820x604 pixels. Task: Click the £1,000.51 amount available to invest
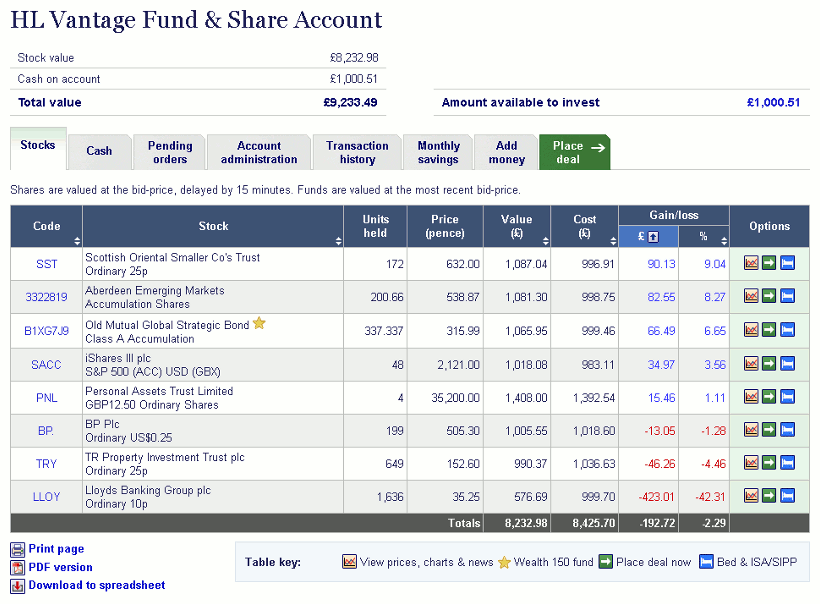773,102
